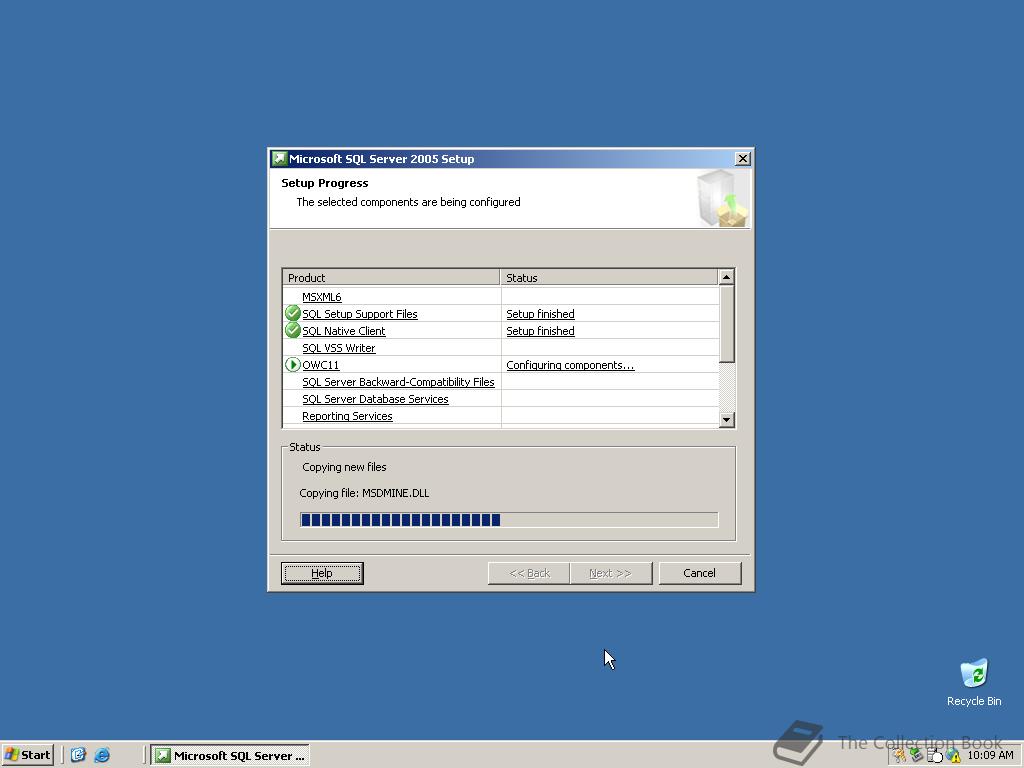Open the Recycle Bin desktop icon
Screen dimensions: 1024x768
pyautogui.click(x=974, y=682)
